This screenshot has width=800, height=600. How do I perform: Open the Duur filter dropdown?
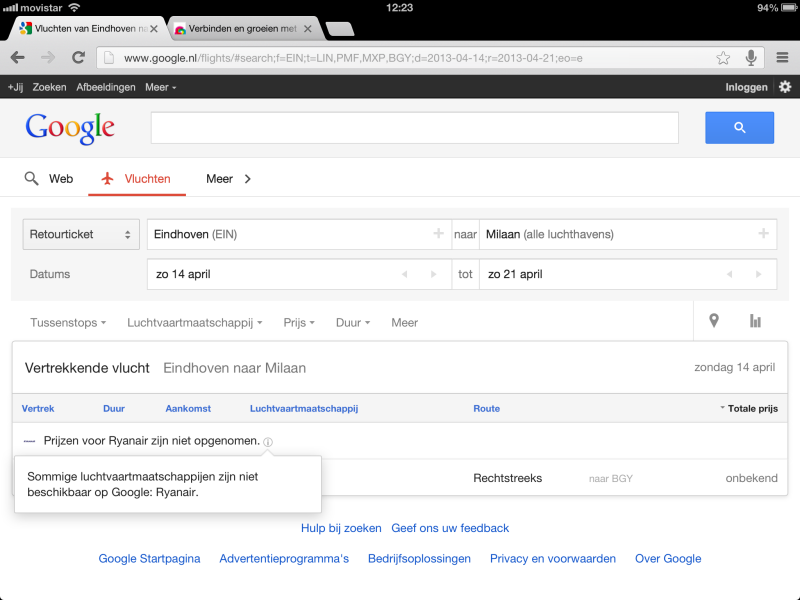click(353, 322)
